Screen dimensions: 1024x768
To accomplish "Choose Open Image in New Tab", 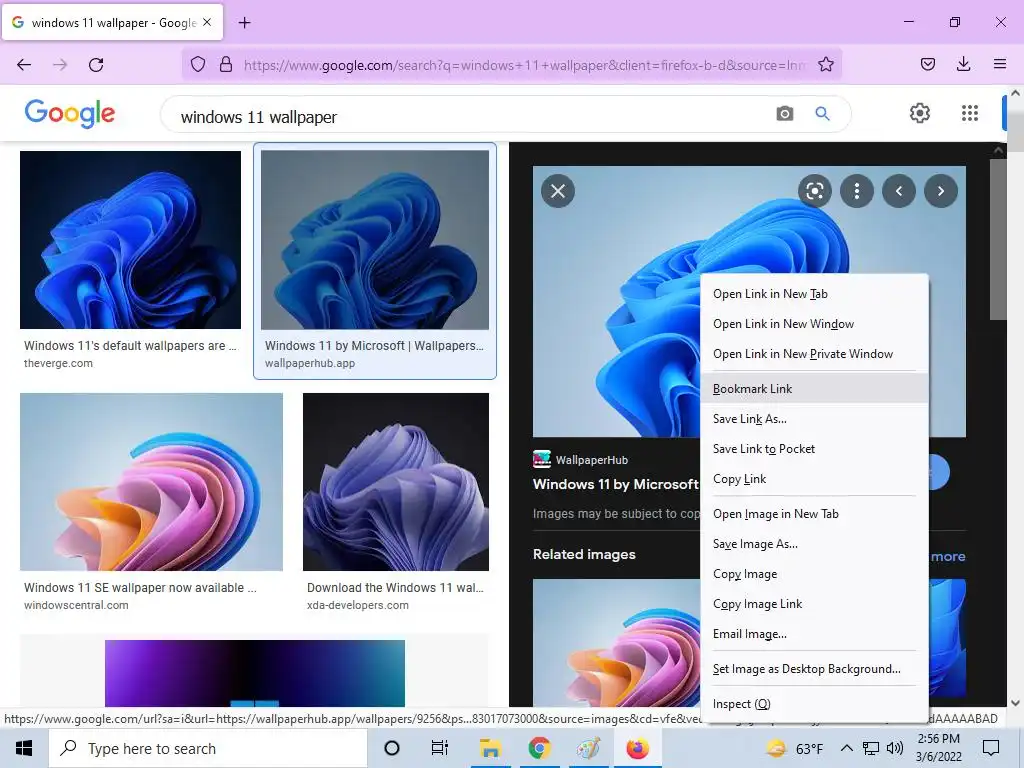I will pyautogui.click(x=814, y=514).
